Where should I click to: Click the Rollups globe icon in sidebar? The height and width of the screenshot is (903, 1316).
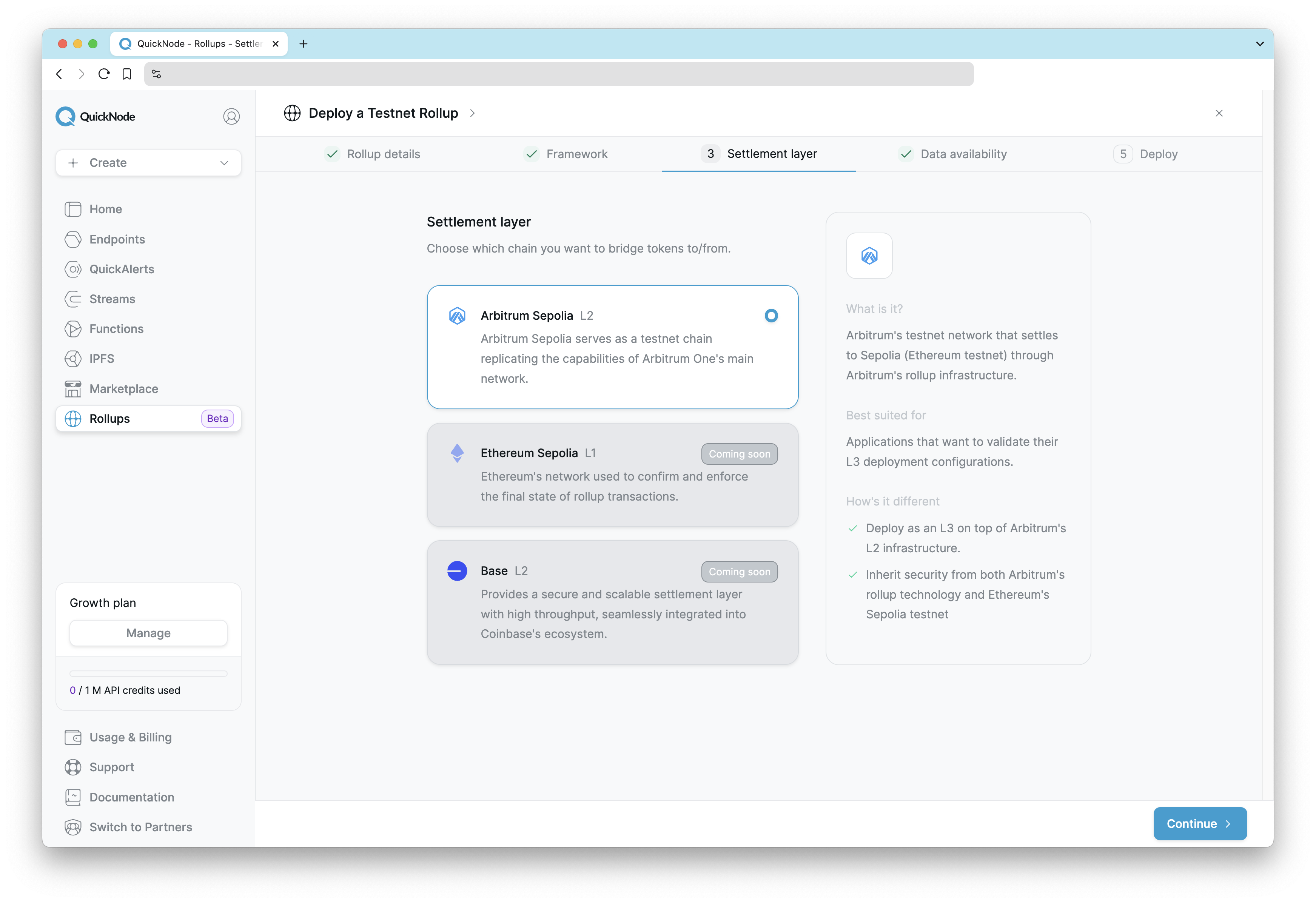(x=73, y=419)
